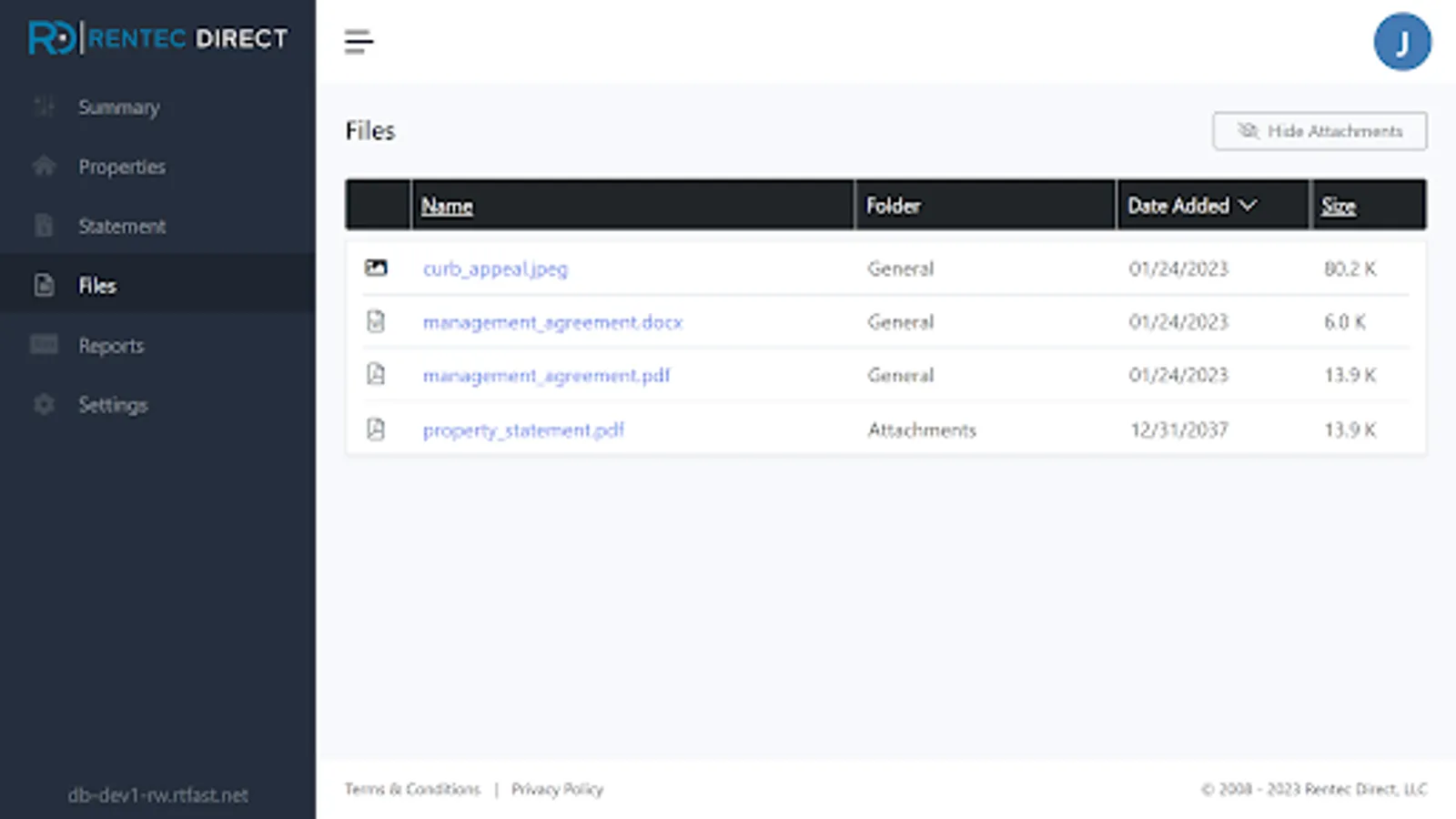
Task: Click the Rentec Direct logo
Action: pos(157,38)
